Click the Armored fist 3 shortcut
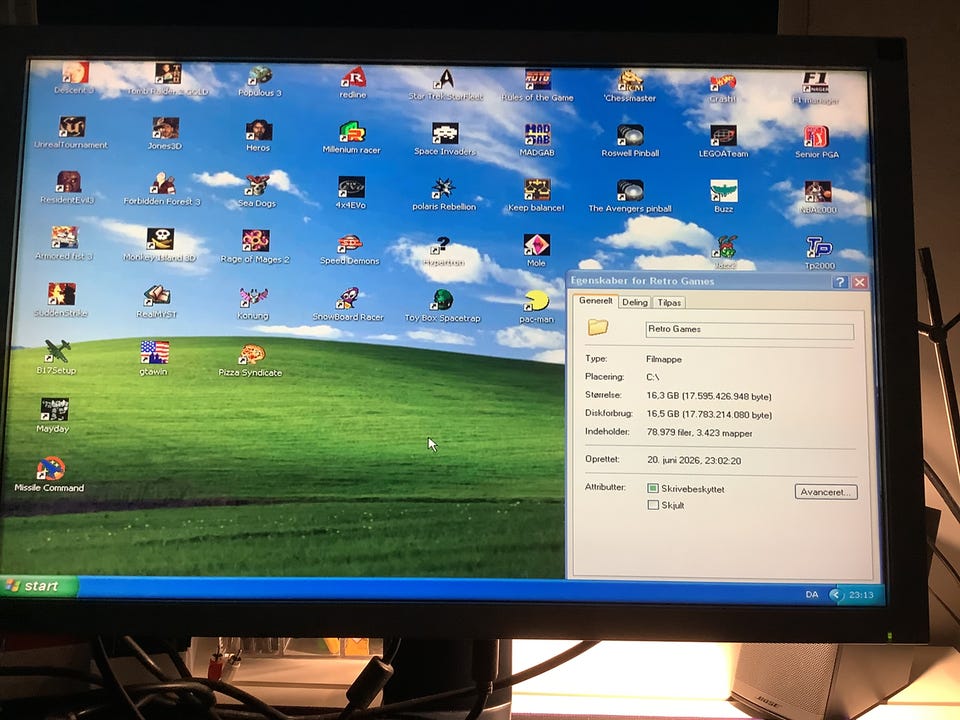The height and width of the screenshot is (720, 960). pyautogui.click(x=64, y=238)
